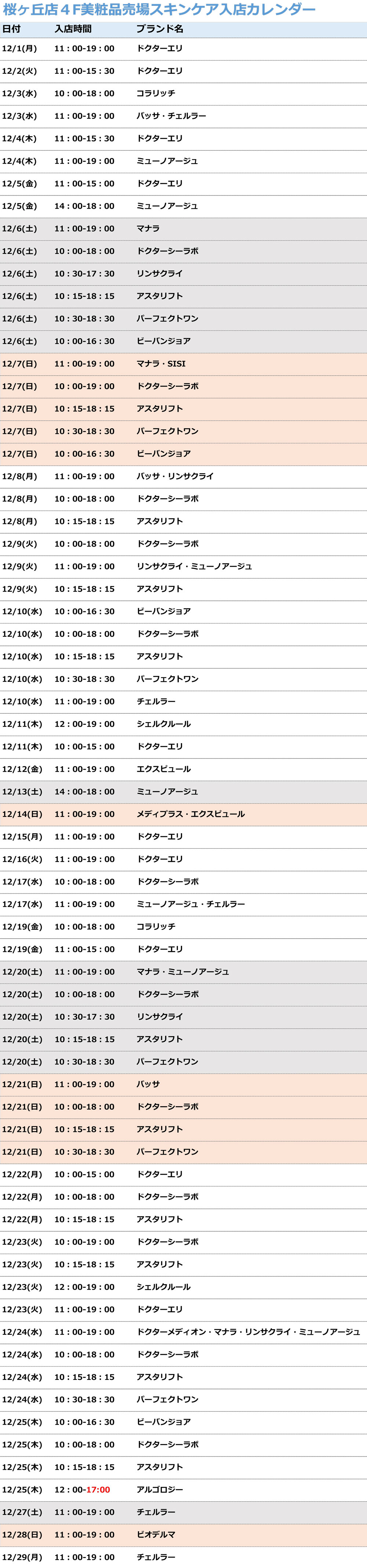The image size is (367, 1568).
Task: Click the 12/12(金) date cell
Action: click(22, 770)
